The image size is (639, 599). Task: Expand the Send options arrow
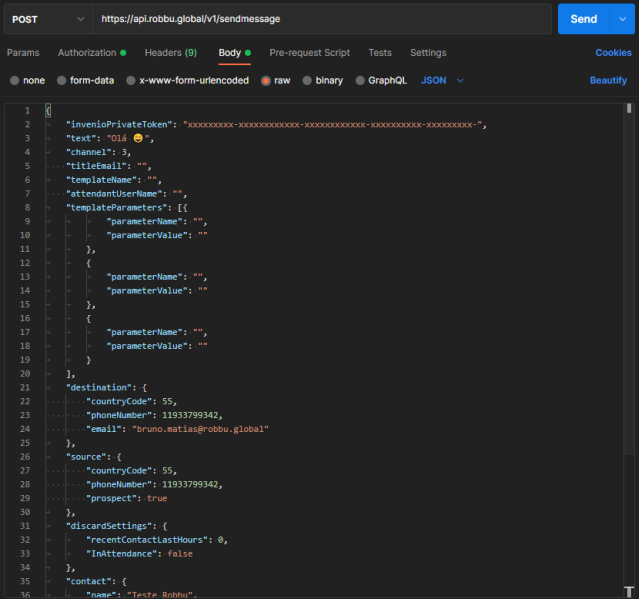[622, 19]
